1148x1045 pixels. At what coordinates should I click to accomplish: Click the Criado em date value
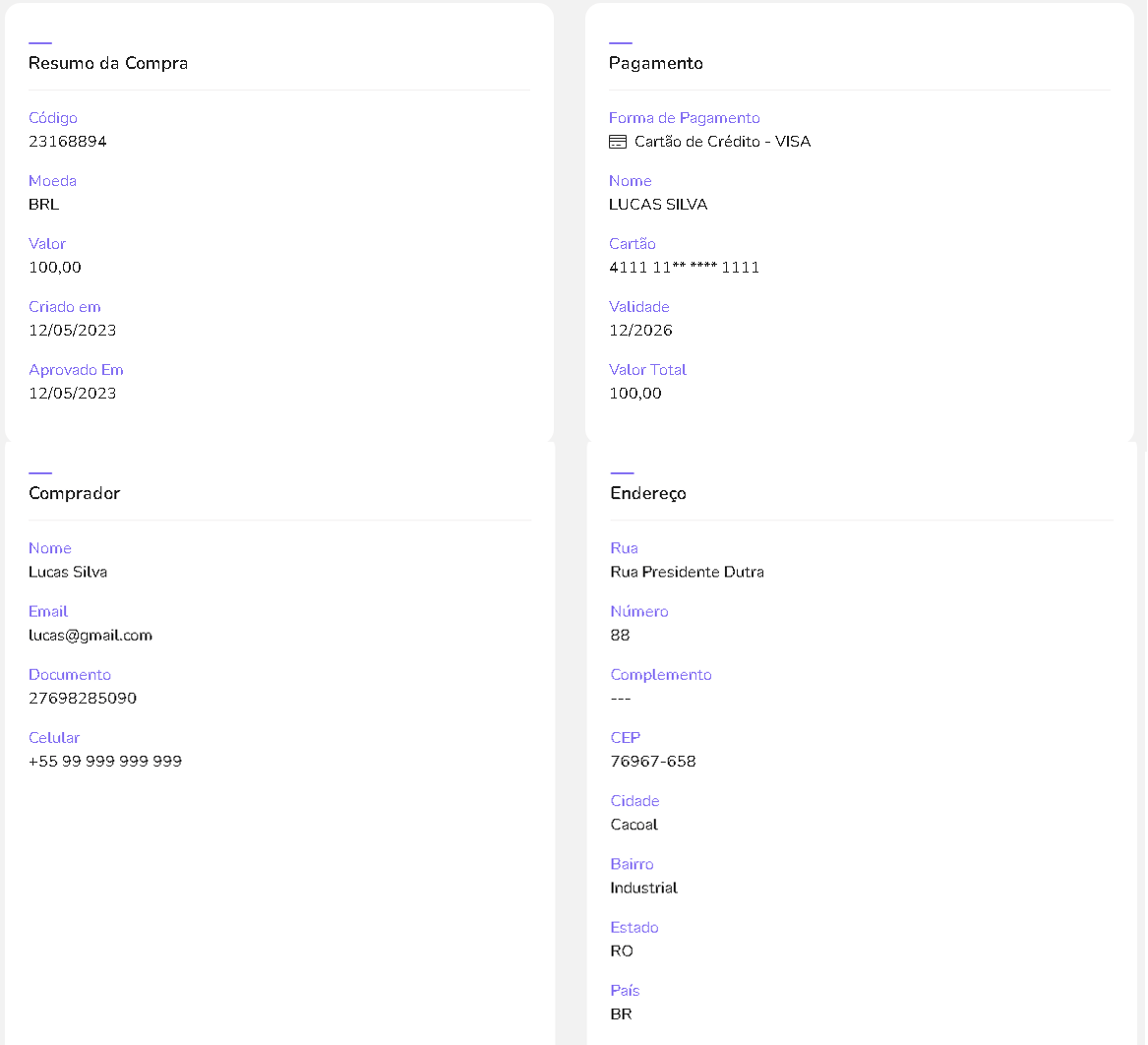coord(73,331)
